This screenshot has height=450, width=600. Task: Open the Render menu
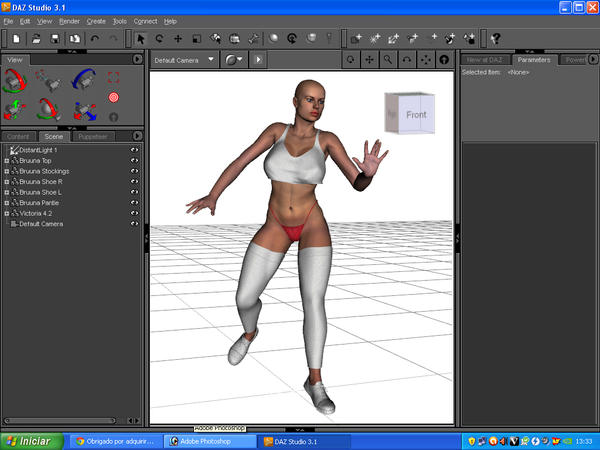[69, 21]
